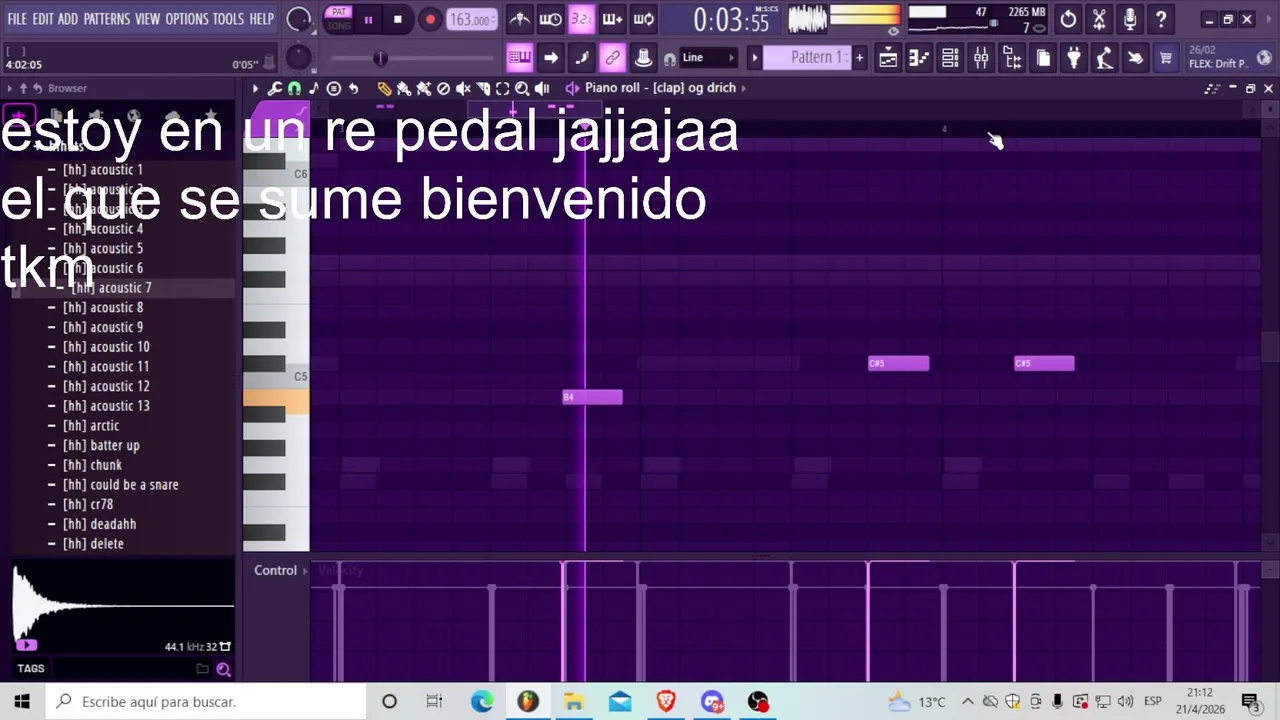Screen dimensions: 1280x720
Task: Select the Paint brush tool in Piano roll
Action: pos(404,88)
